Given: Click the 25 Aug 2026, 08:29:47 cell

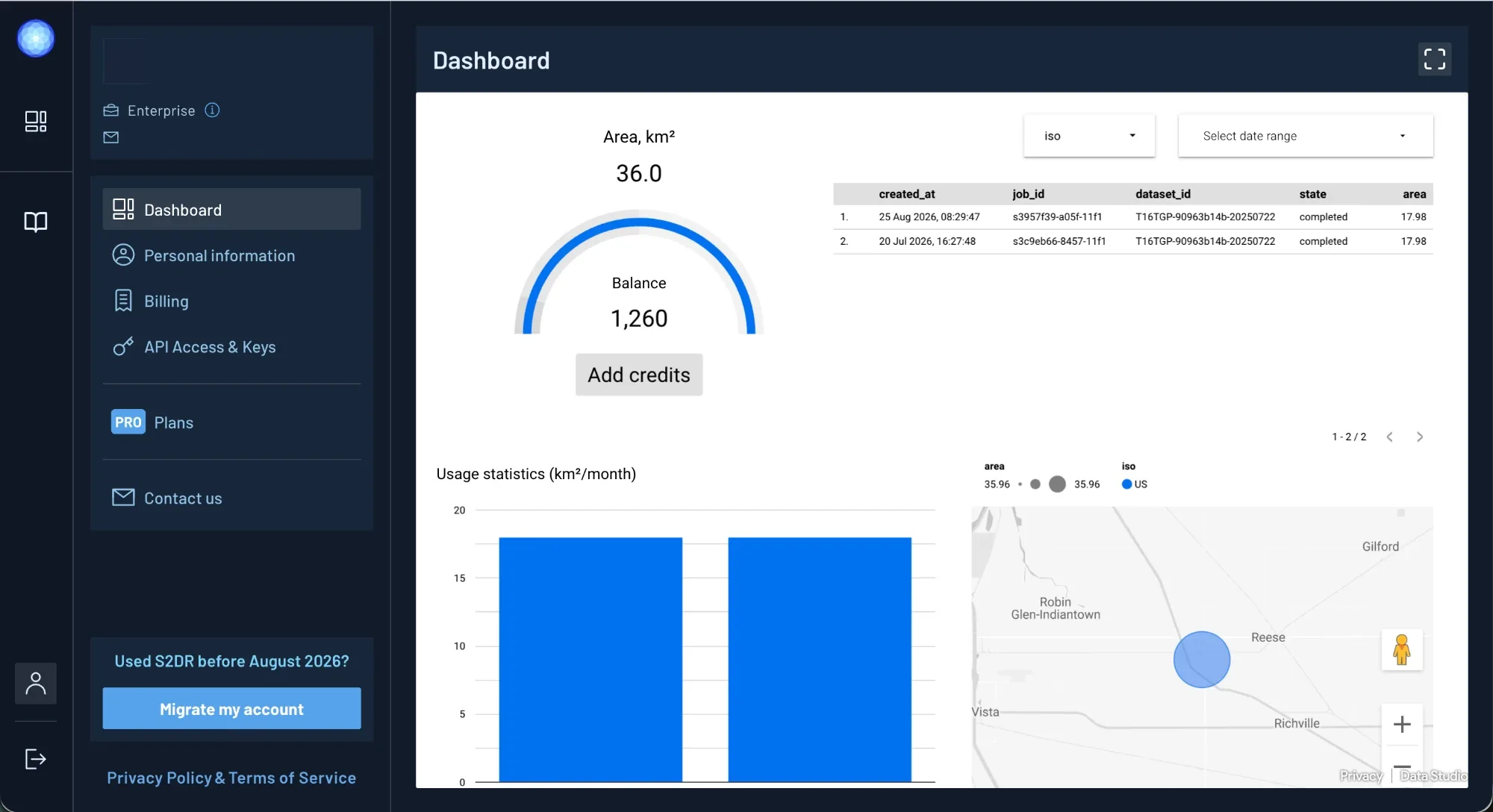Looking at the screenshot, I should pos(929,217).
